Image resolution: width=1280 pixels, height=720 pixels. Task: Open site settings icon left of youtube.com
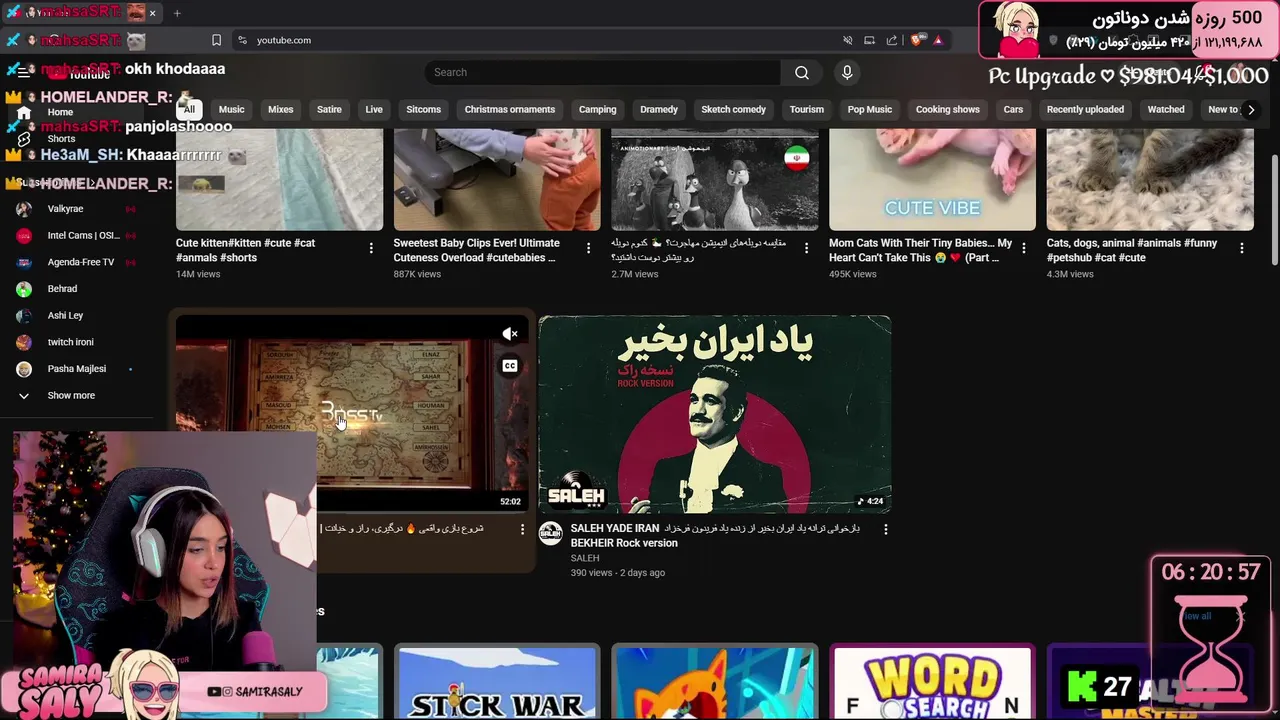(242, 40)
